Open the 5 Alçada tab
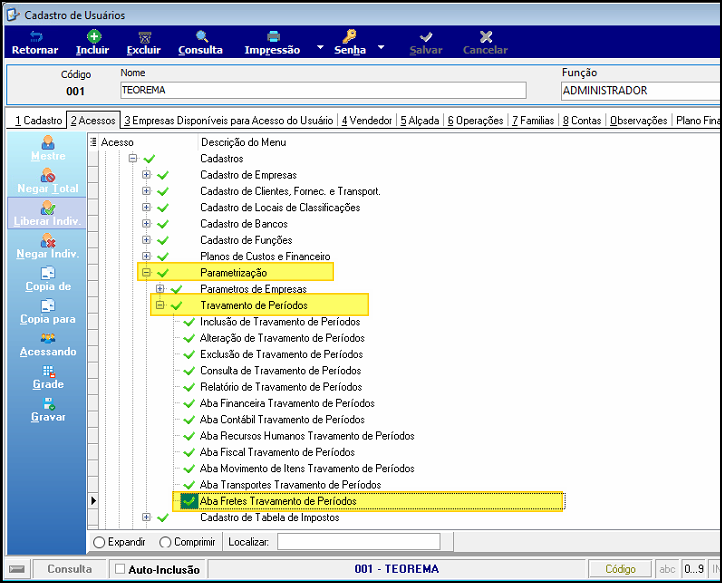This screenshot has width=722, height=583. point(419,121)
